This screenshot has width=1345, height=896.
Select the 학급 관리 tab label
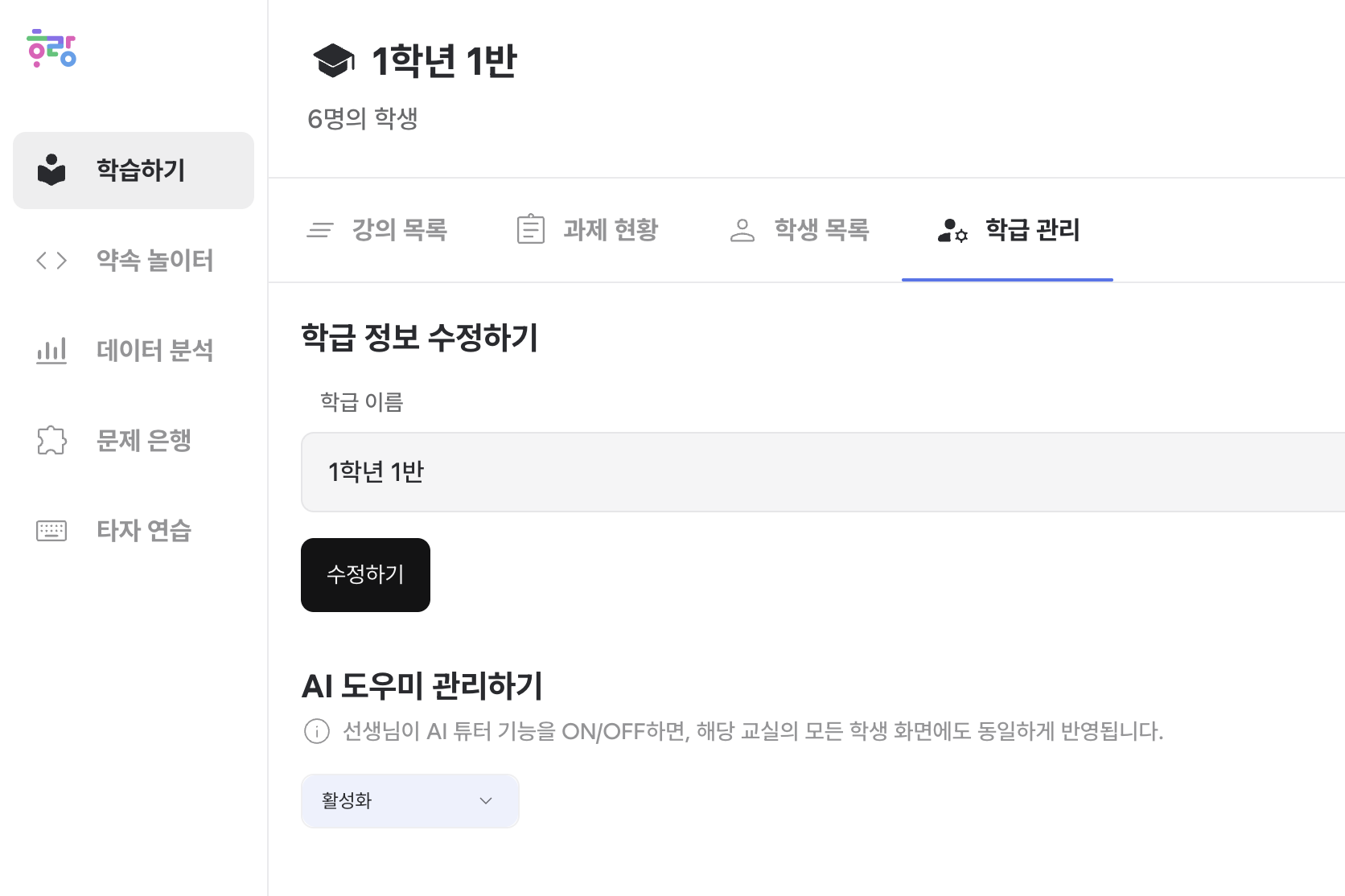pyautogui.click(x=1032, y=230)
